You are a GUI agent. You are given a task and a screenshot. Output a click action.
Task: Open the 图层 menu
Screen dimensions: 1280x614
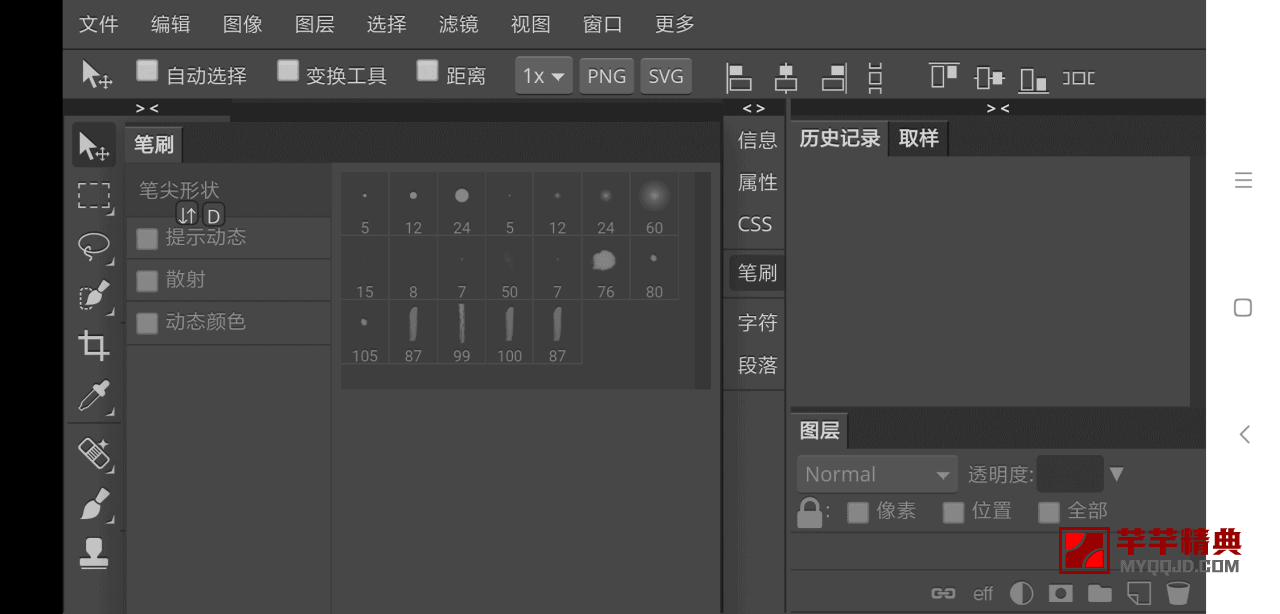click(x=315, y=24)
